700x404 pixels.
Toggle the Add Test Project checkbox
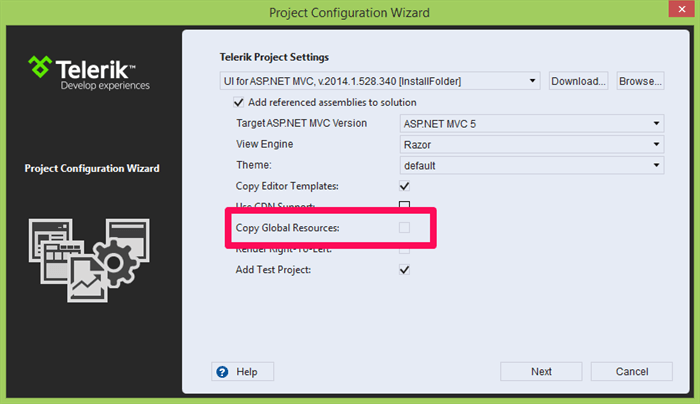404,270
